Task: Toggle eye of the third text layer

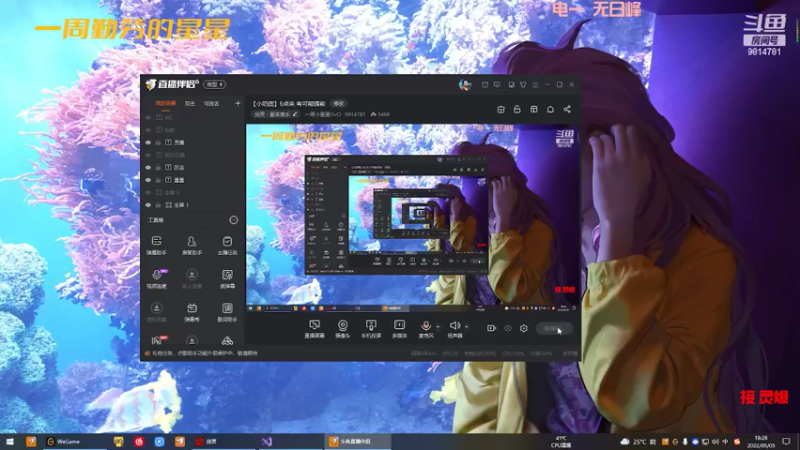Action: (x=148, y=142)
